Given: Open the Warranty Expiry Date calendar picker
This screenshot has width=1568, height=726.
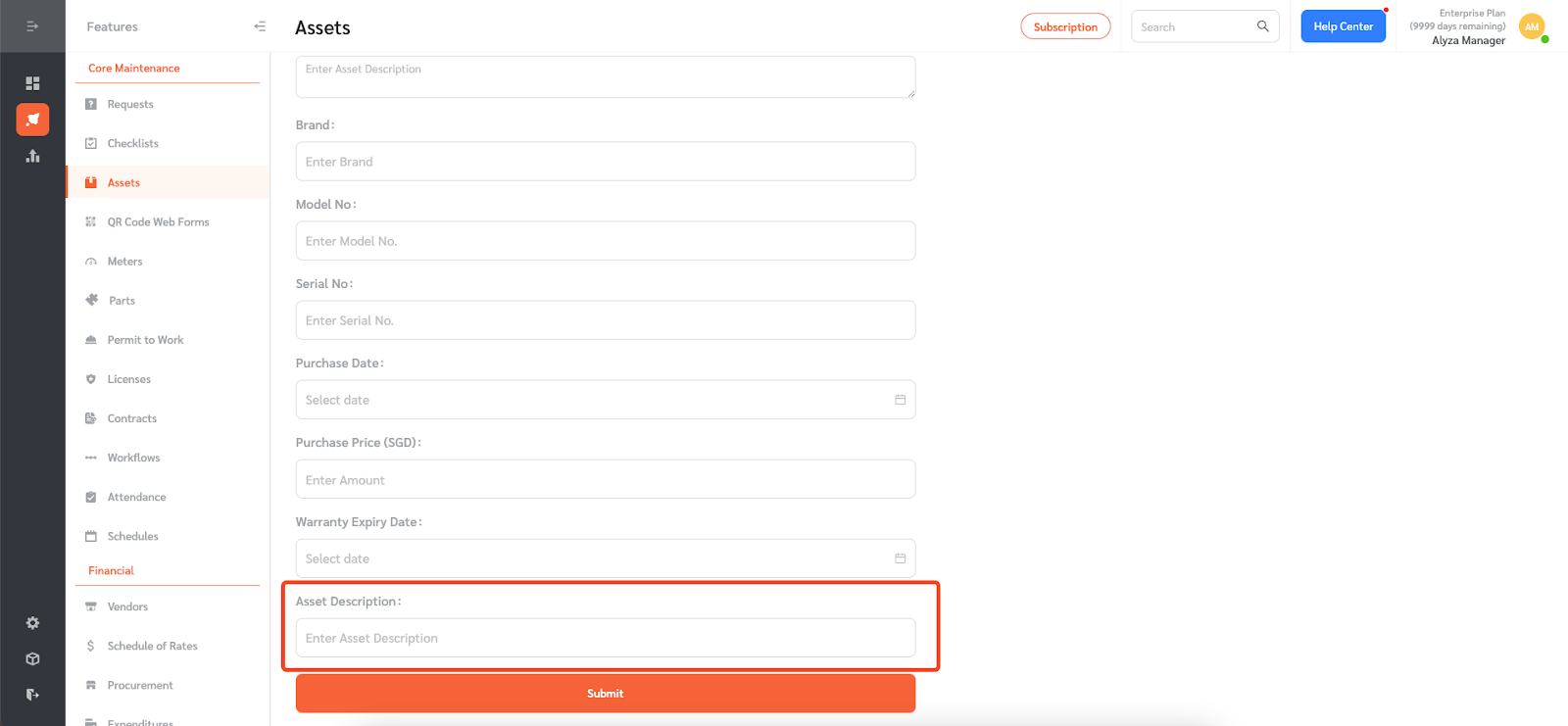Looking at the screenshot, I should [x=900, y=558].
